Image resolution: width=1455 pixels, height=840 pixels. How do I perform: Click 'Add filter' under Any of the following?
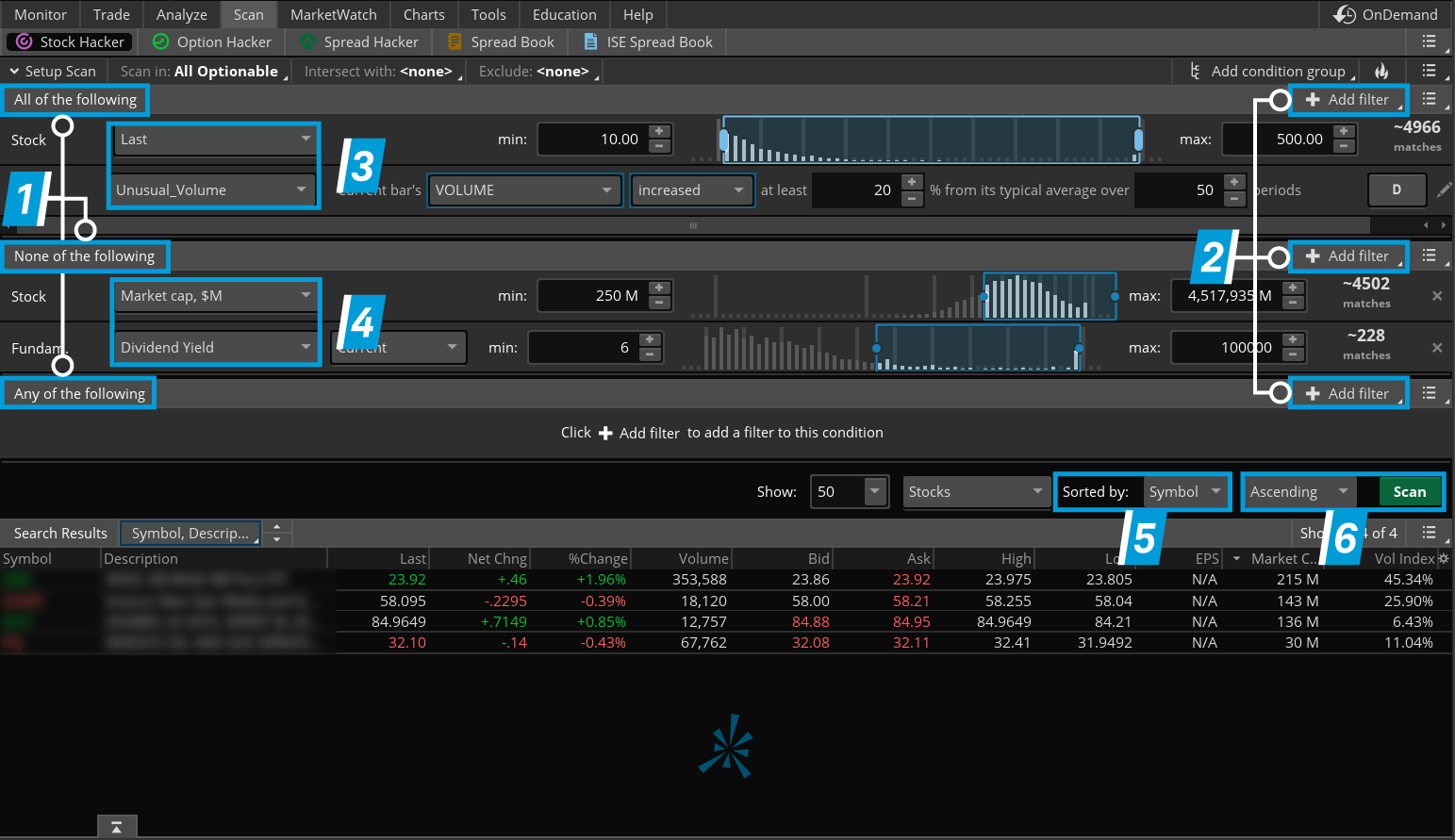click(x=1348, y=392)
